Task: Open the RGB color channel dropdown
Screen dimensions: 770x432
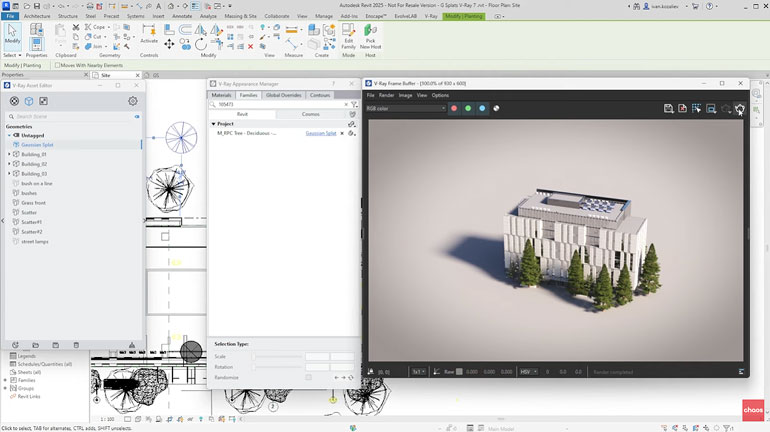Action: click(x=406, y=108)
